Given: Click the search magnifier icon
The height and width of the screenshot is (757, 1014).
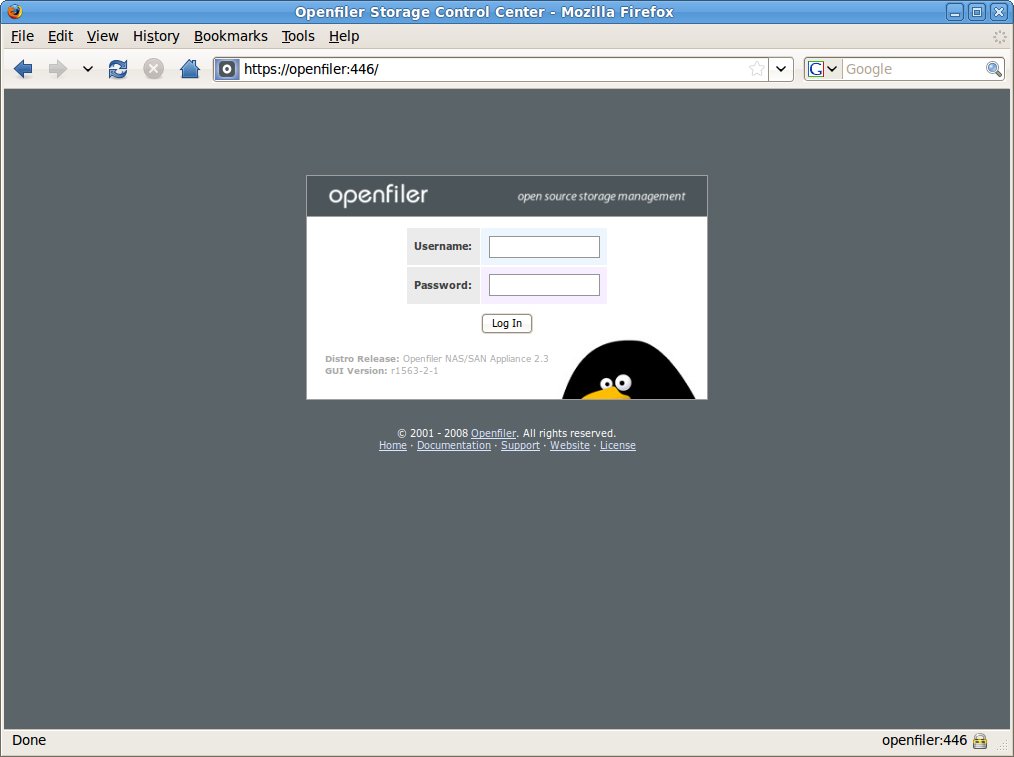Looking at the screenshot, I should pos(993,69).
